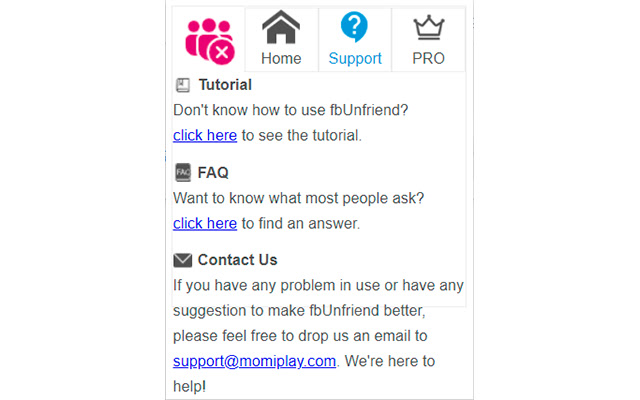Open the tutorial 'click here' link
Viewport: 640px width, 400px height.
click(x=205, y=135)
